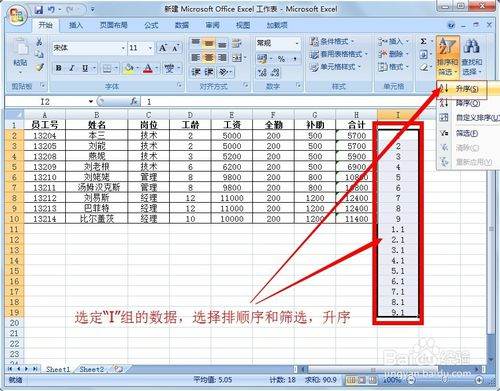
Task: Switch to the Sheet2 worksheet tab
Action: (x=92, y=369)
